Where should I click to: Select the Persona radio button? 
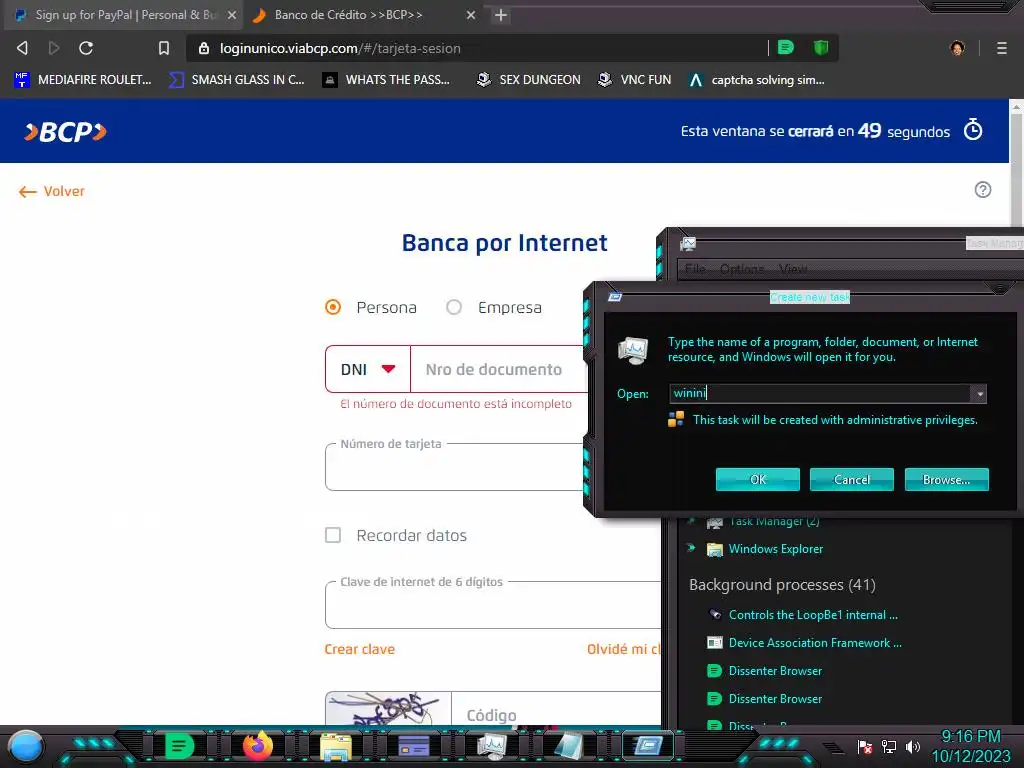coord(333,307)
